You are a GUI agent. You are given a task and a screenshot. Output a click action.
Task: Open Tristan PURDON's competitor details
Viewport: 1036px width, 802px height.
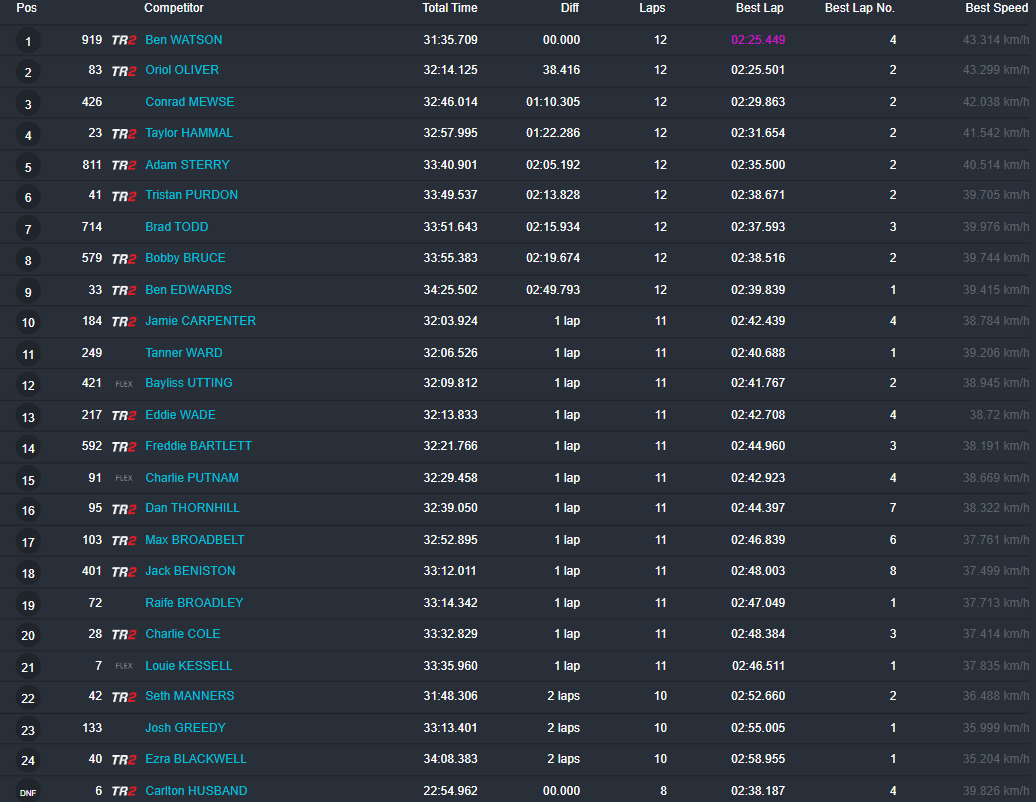[191, 196]
